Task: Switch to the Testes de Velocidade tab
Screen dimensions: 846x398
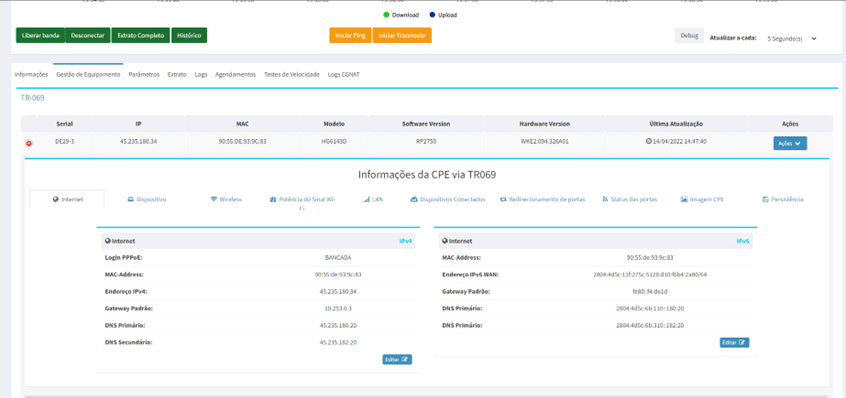Action: click(x=291, y=74)
